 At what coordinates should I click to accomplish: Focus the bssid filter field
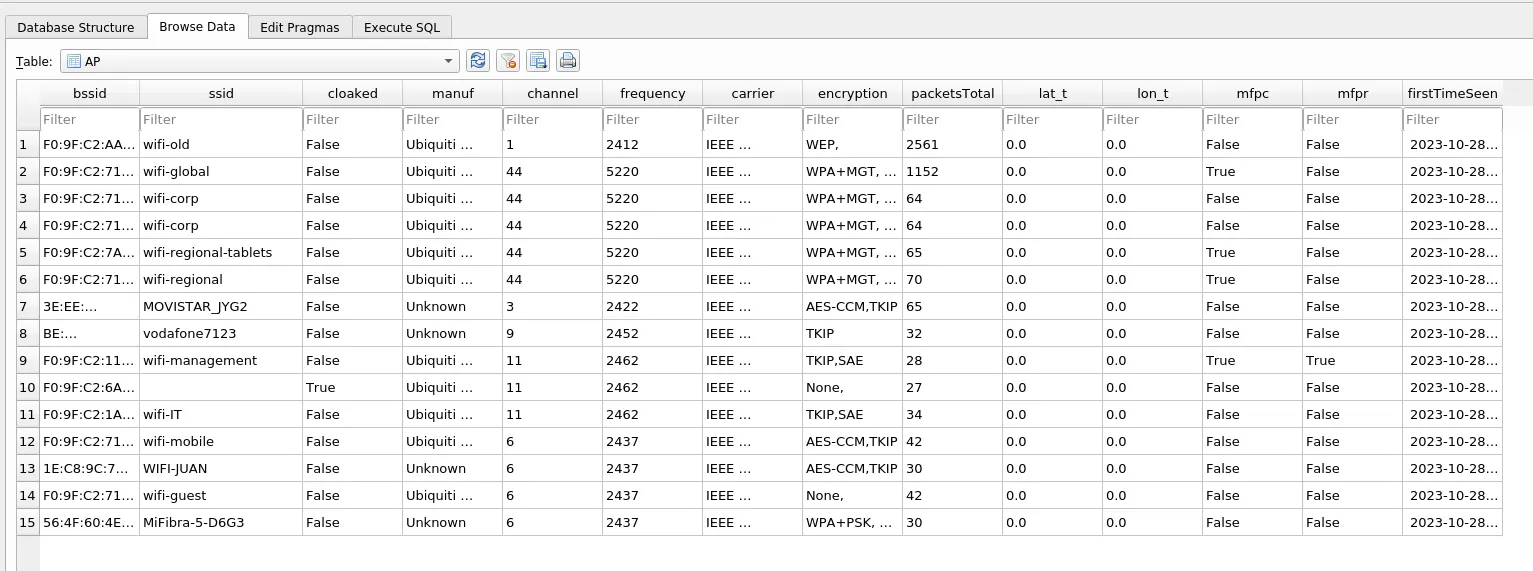(90, 119)
